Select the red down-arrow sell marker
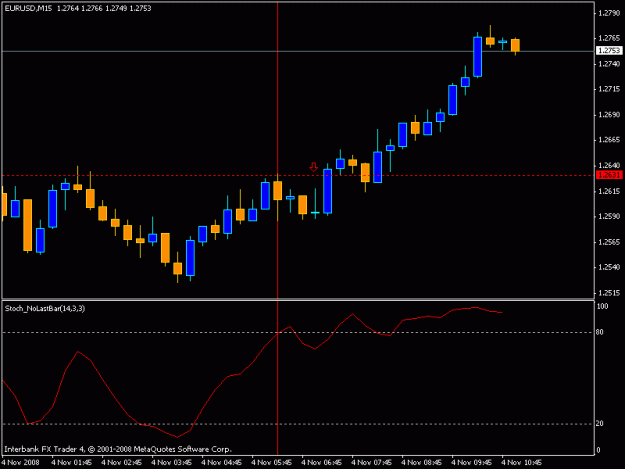 [314, 167]
